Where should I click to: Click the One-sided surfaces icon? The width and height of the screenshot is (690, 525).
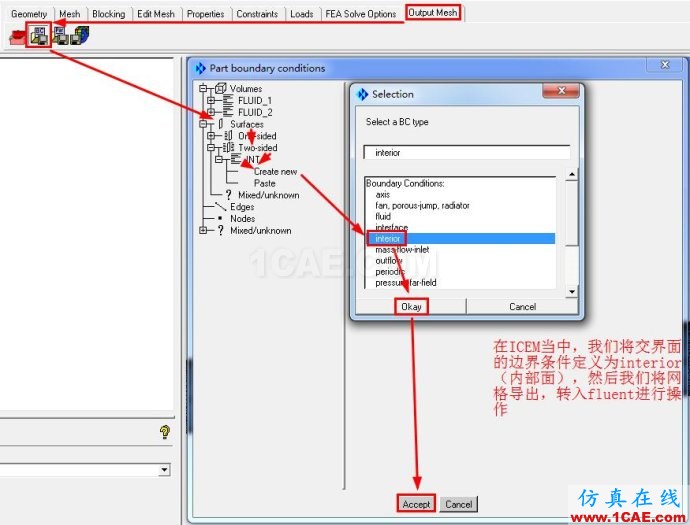(x=228, y=136)
